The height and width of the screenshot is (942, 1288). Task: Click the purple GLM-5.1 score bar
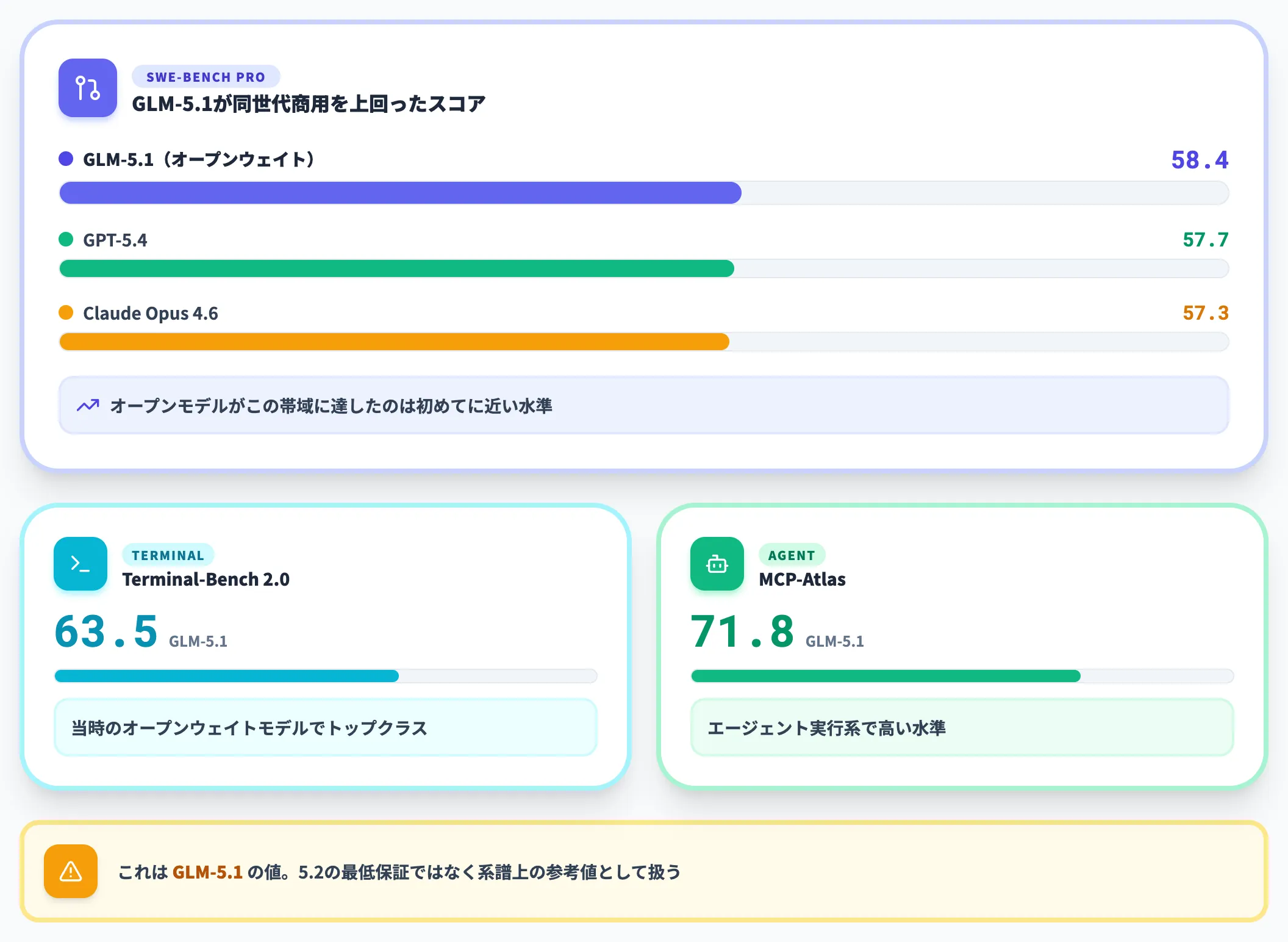point(401,193)
